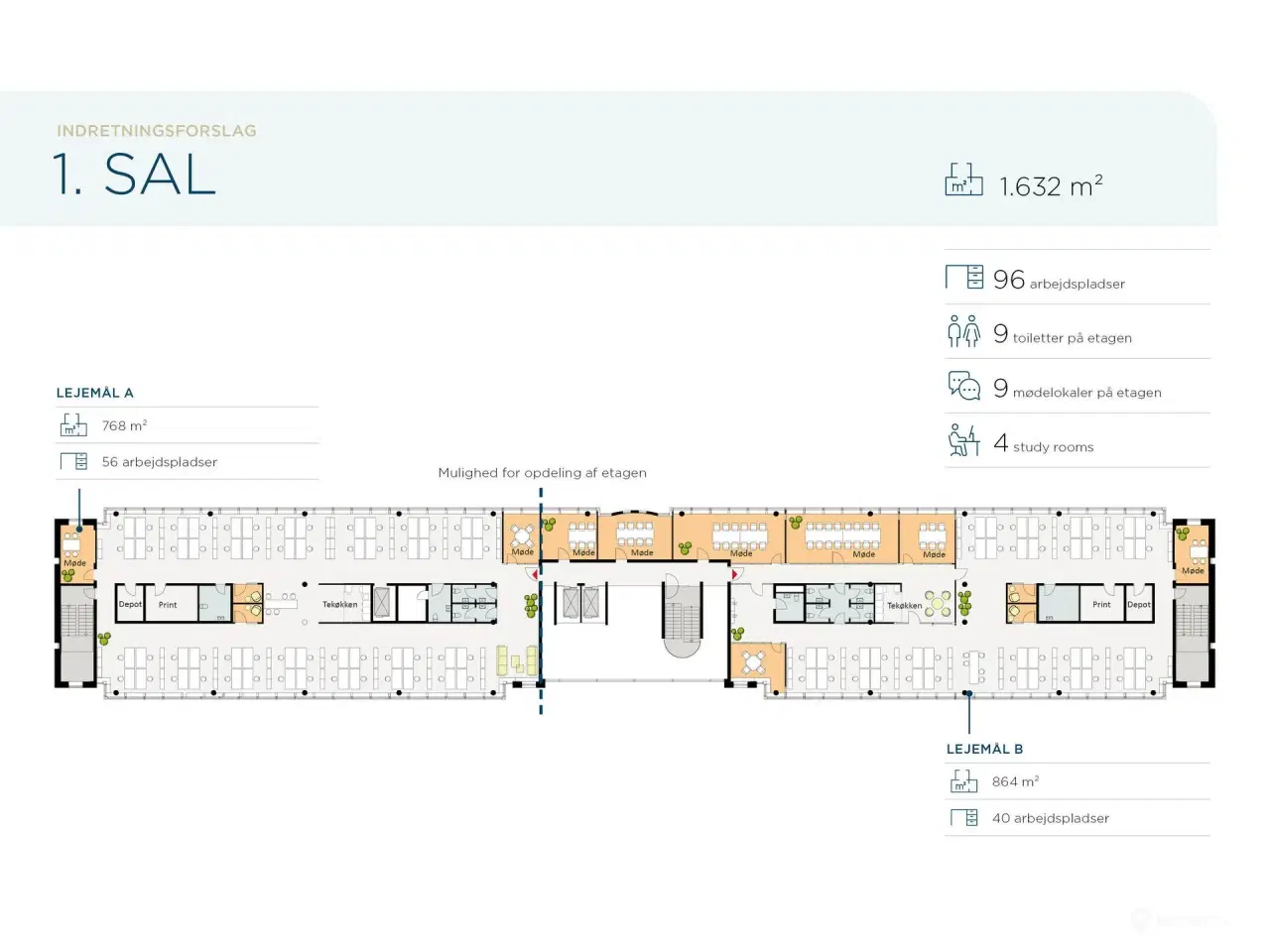Click the central curved staircase on the plan
1270x952 pixels.
pos(682,623)
